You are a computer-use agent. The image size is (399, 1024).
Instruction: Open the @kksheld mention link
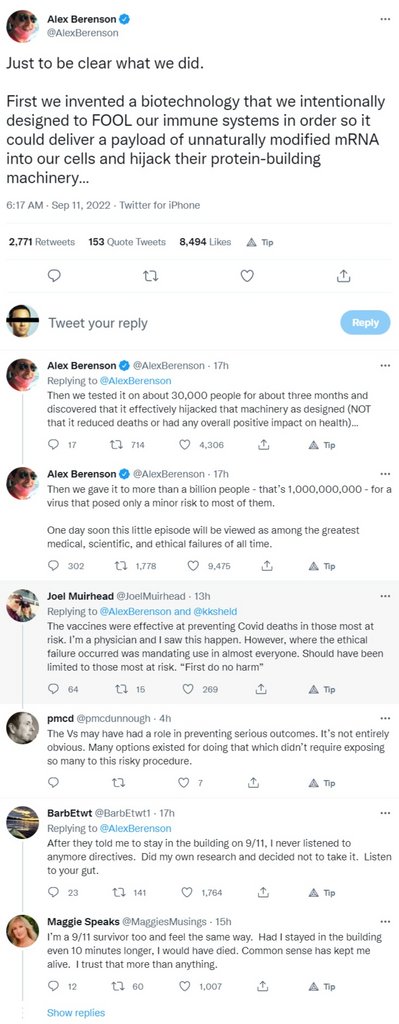tap(215, 612)
